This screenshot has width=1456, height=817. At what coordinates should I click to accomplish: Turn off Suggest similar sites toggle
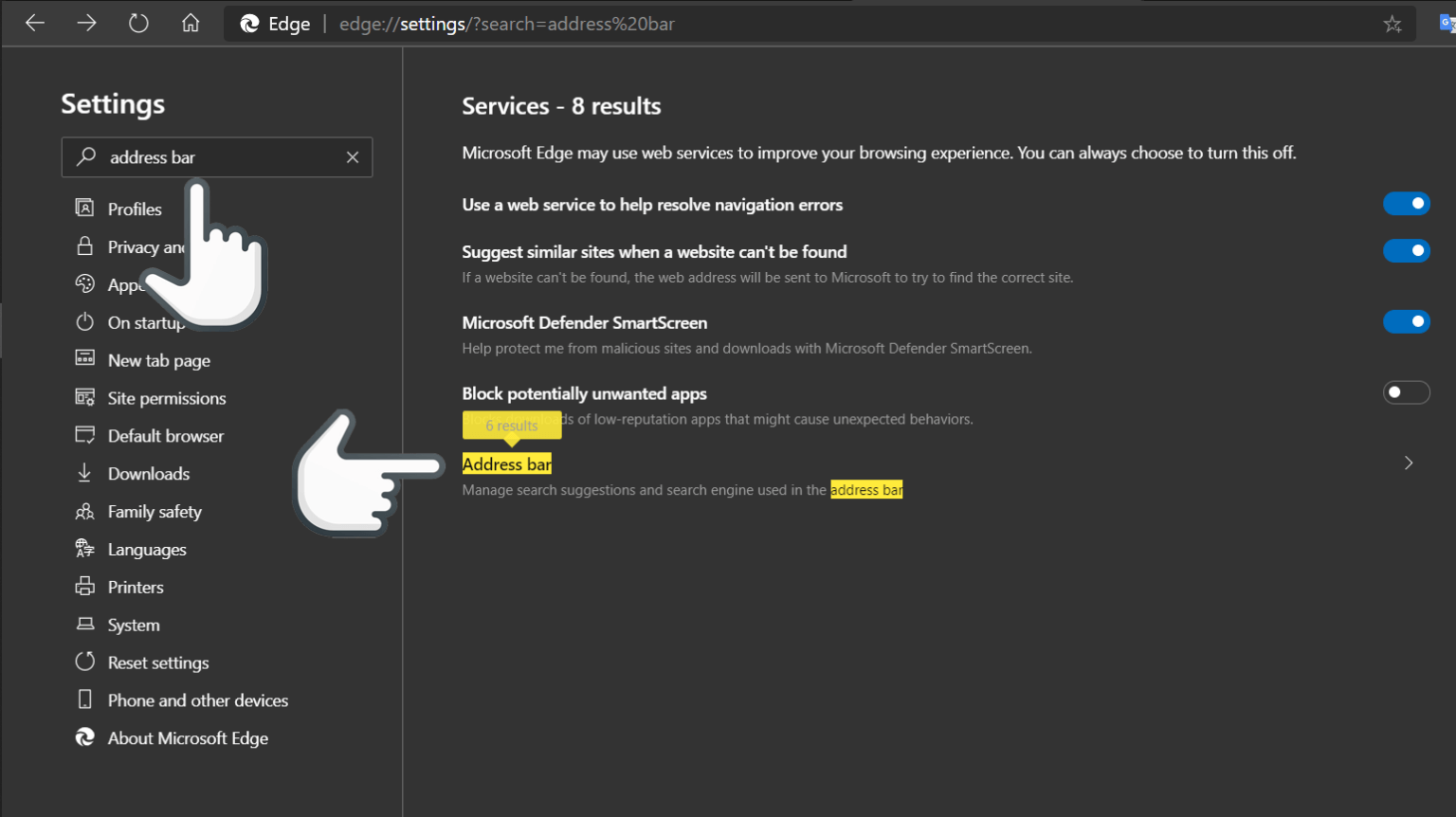point(1407,250)
